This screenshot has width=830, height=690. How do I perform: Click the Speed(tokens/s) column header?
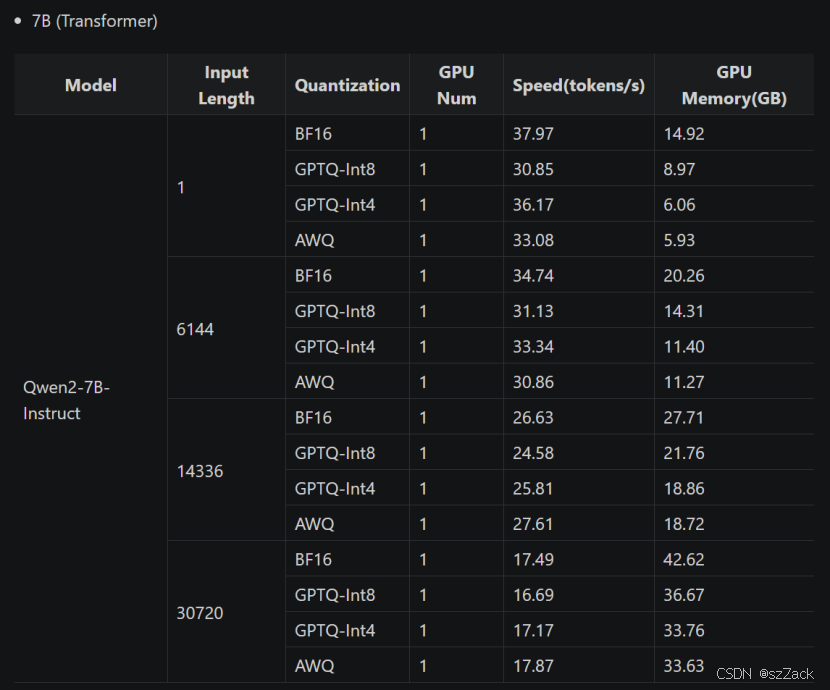579,85
